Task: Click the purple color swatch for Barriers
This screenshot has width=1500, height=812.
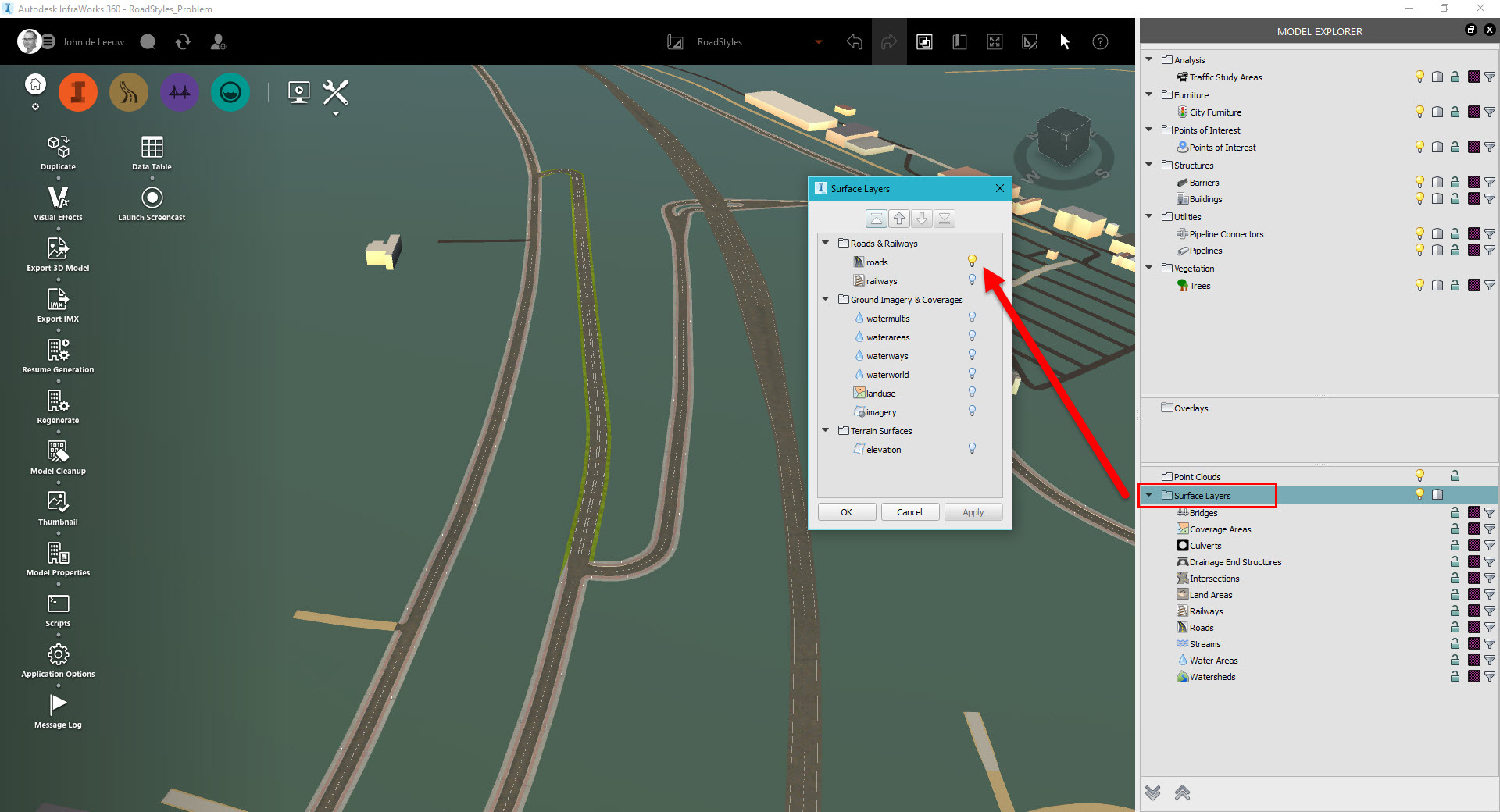Action: [x=1473, y=182]
